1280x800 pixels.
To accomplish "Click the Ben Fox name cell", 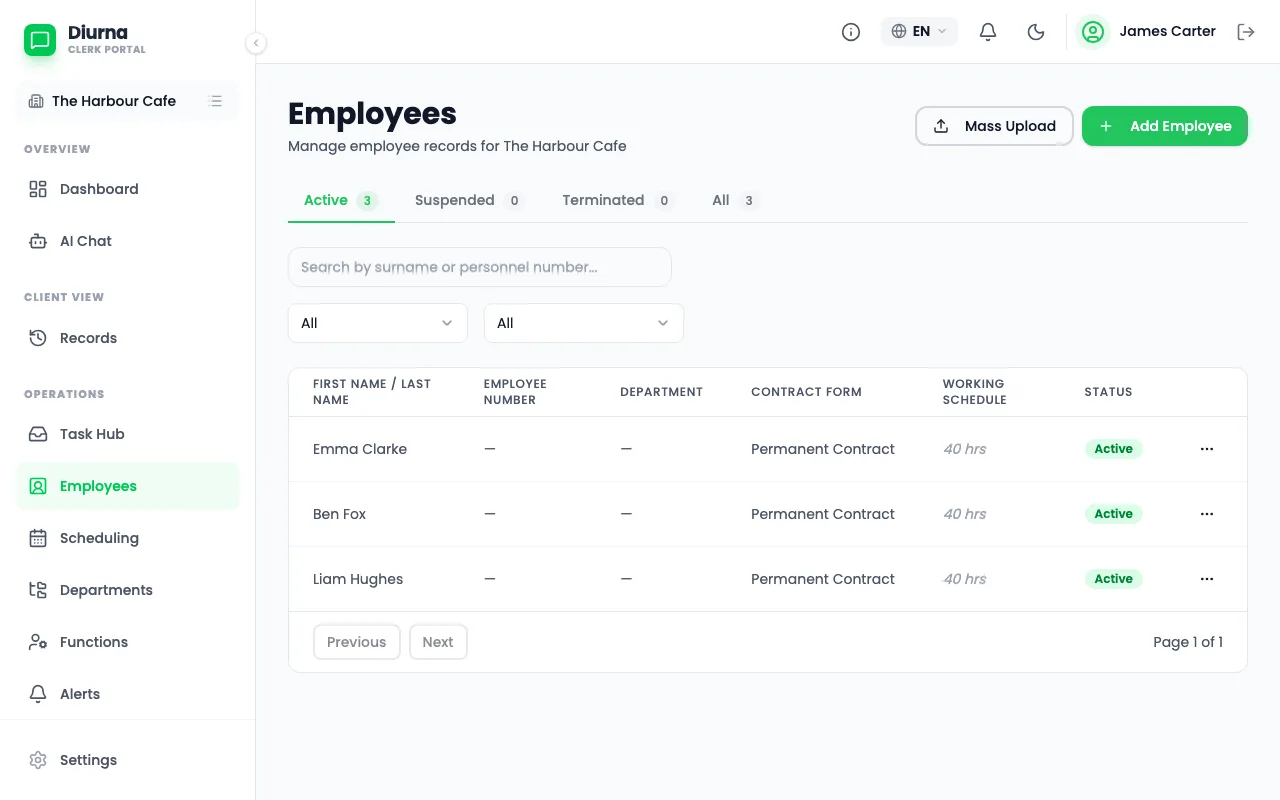I will [x=340, y=514].
